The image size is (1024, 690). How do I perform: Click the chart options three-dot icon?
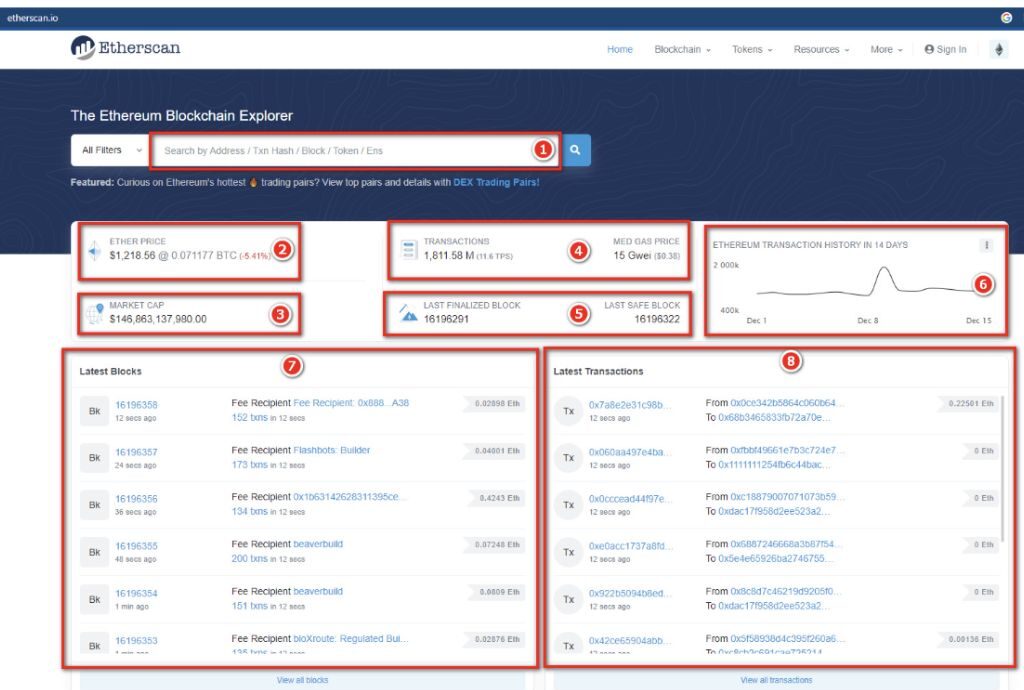(x=987, y=245)
